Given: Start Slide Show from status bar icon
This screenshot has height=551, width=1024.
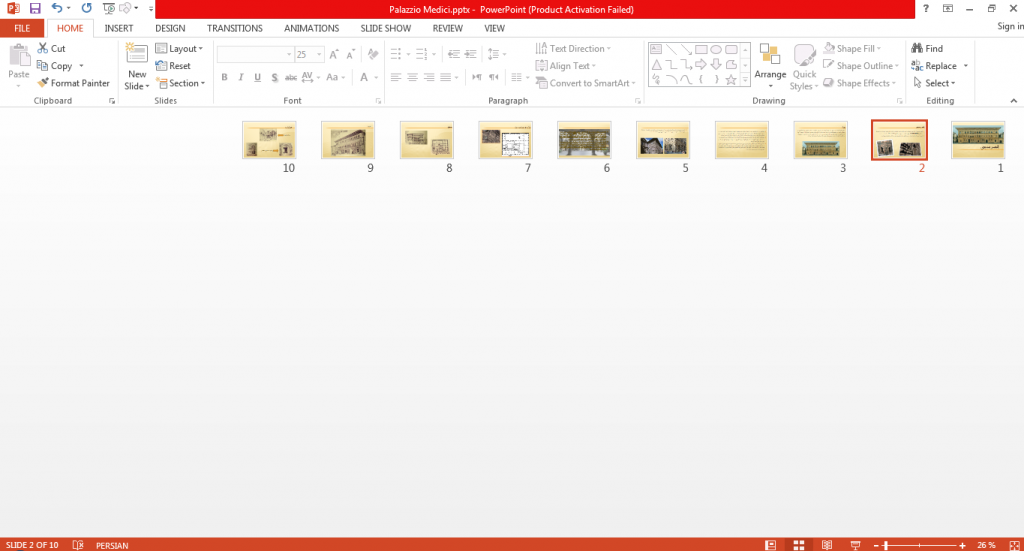Looking at the screenshot, I should (x=855, y=545).
